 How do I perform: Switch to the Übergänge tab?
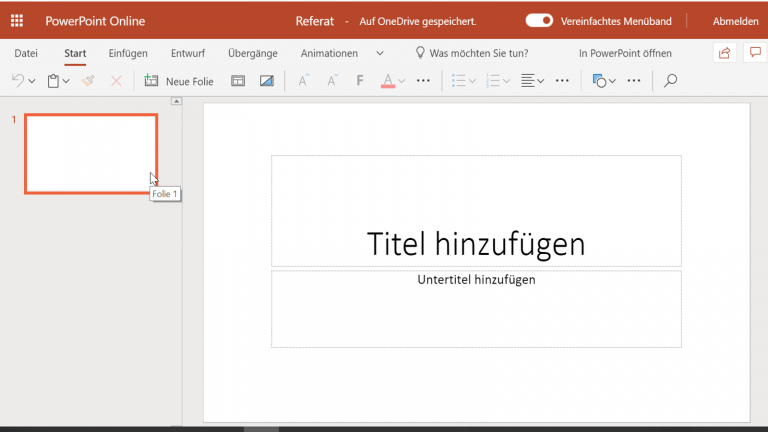tap(252, 53)
